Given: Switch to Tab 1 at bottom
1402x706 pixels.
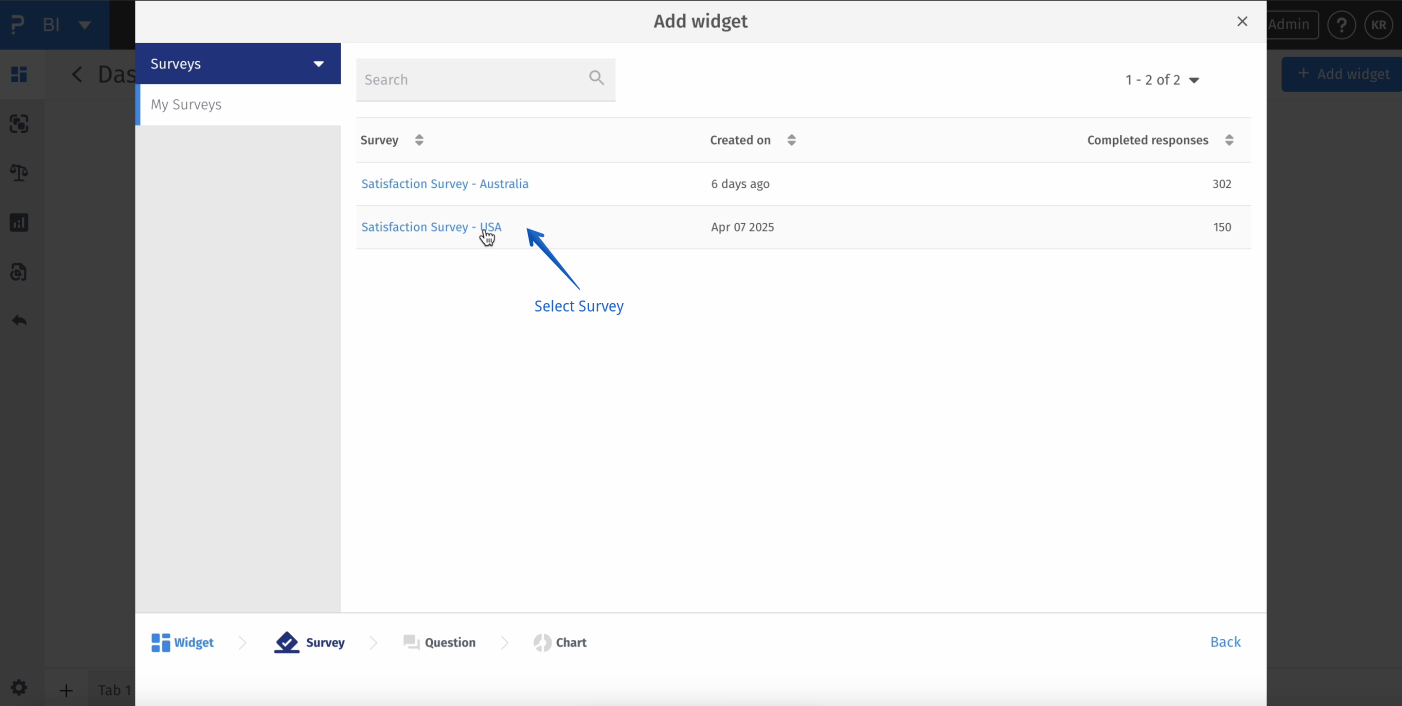Looking at the screenshot, I should pos(114,690).
